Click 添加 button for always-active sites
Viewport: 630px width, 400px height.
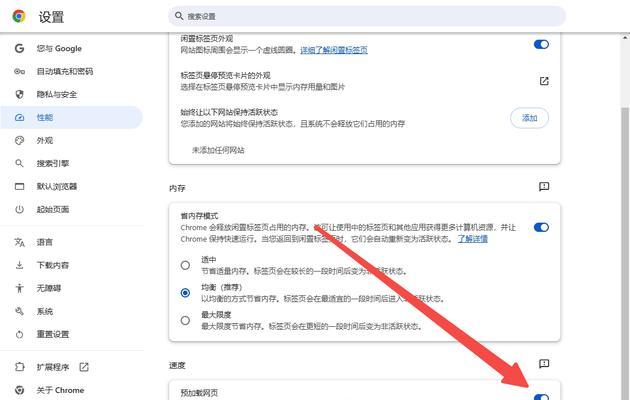(x=529, y=118)
